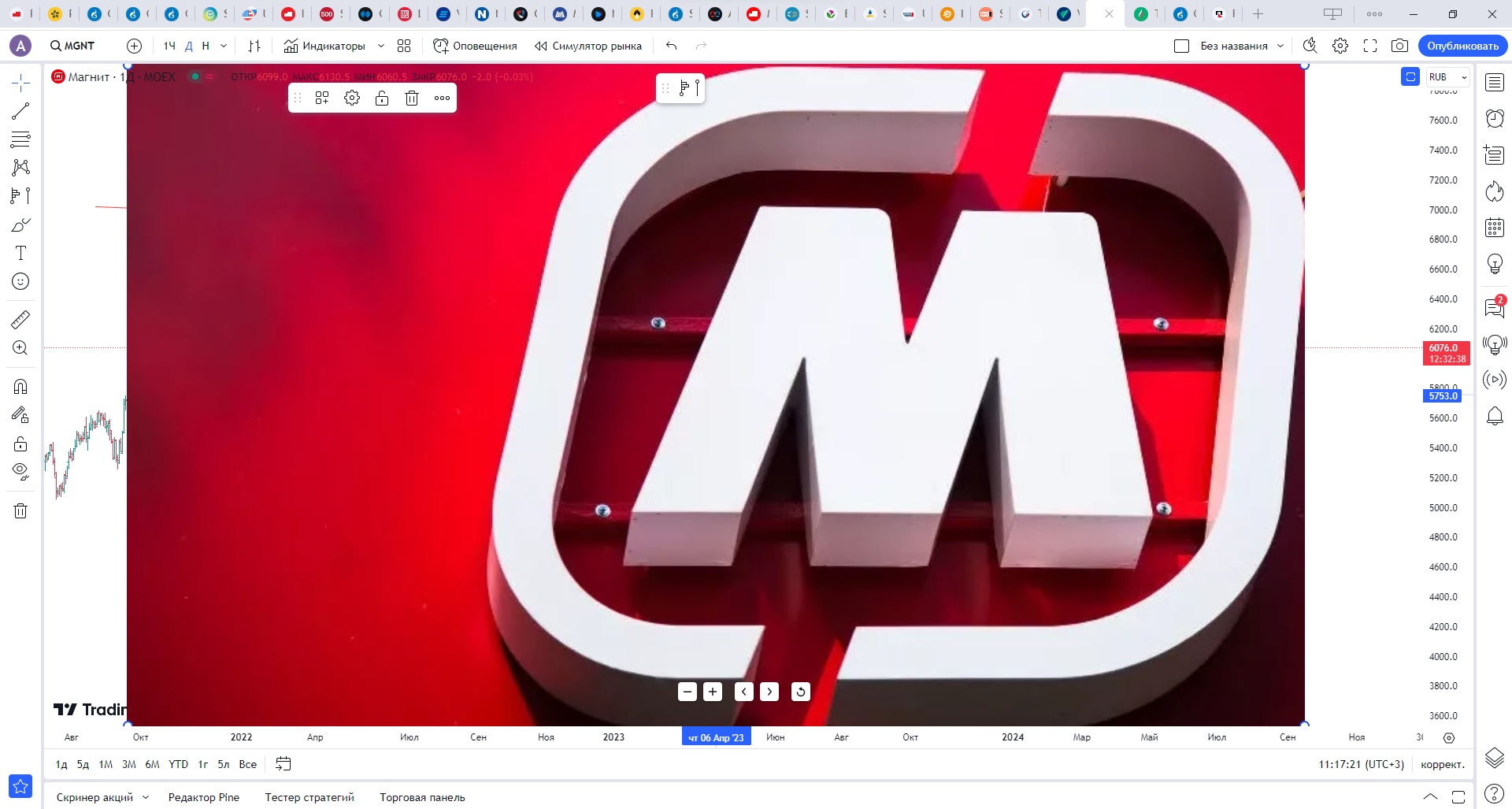Select the Все full date range

click(x=248, y=764)
